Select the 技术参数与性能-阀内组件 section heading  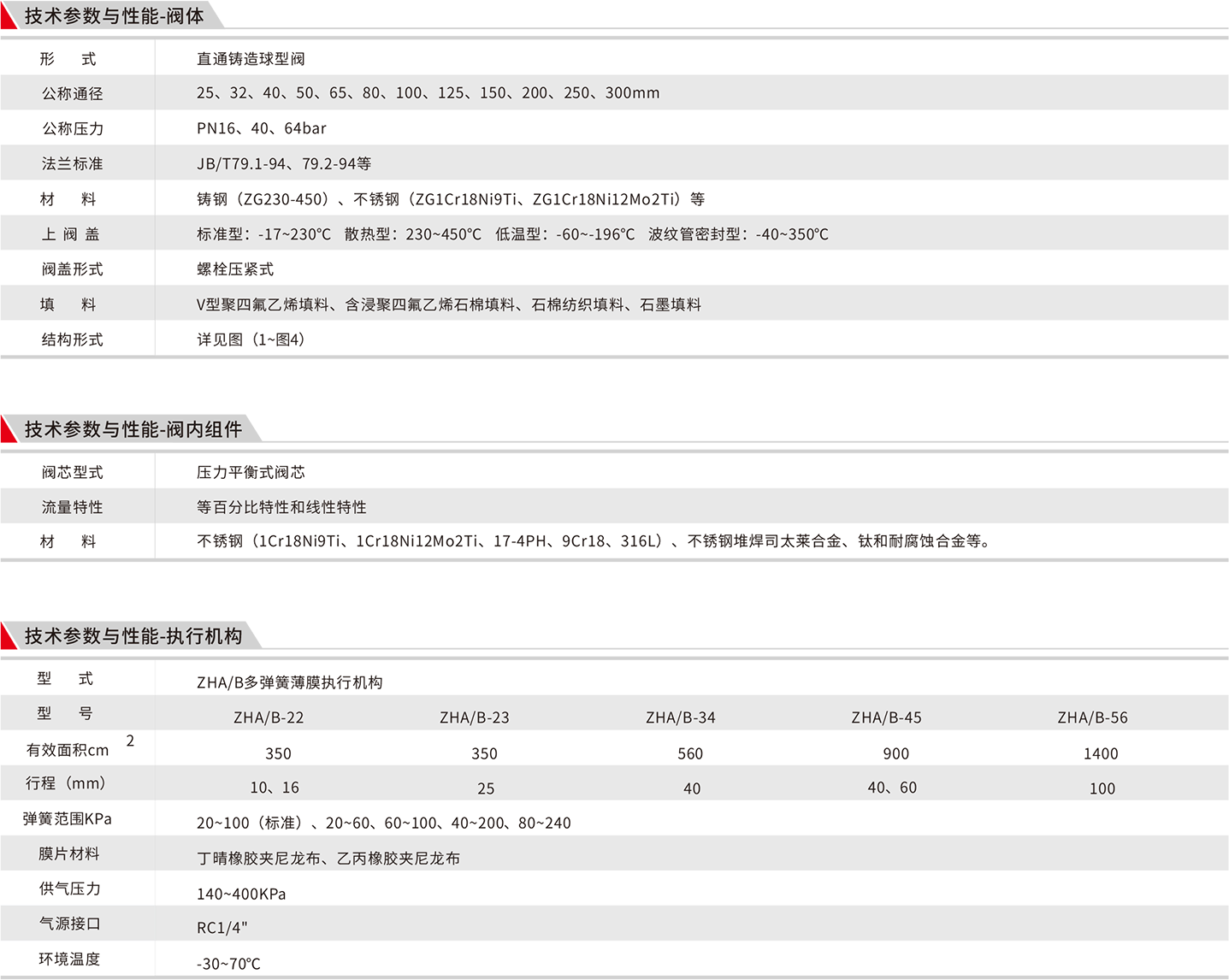133,429
